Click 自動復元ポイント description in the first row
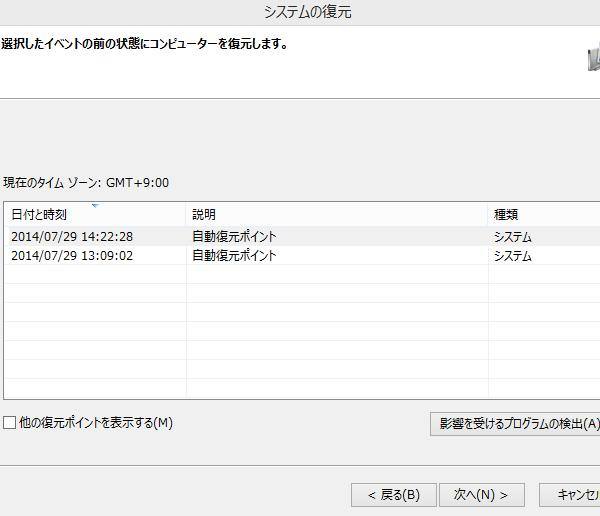 [x=235, y=237]
